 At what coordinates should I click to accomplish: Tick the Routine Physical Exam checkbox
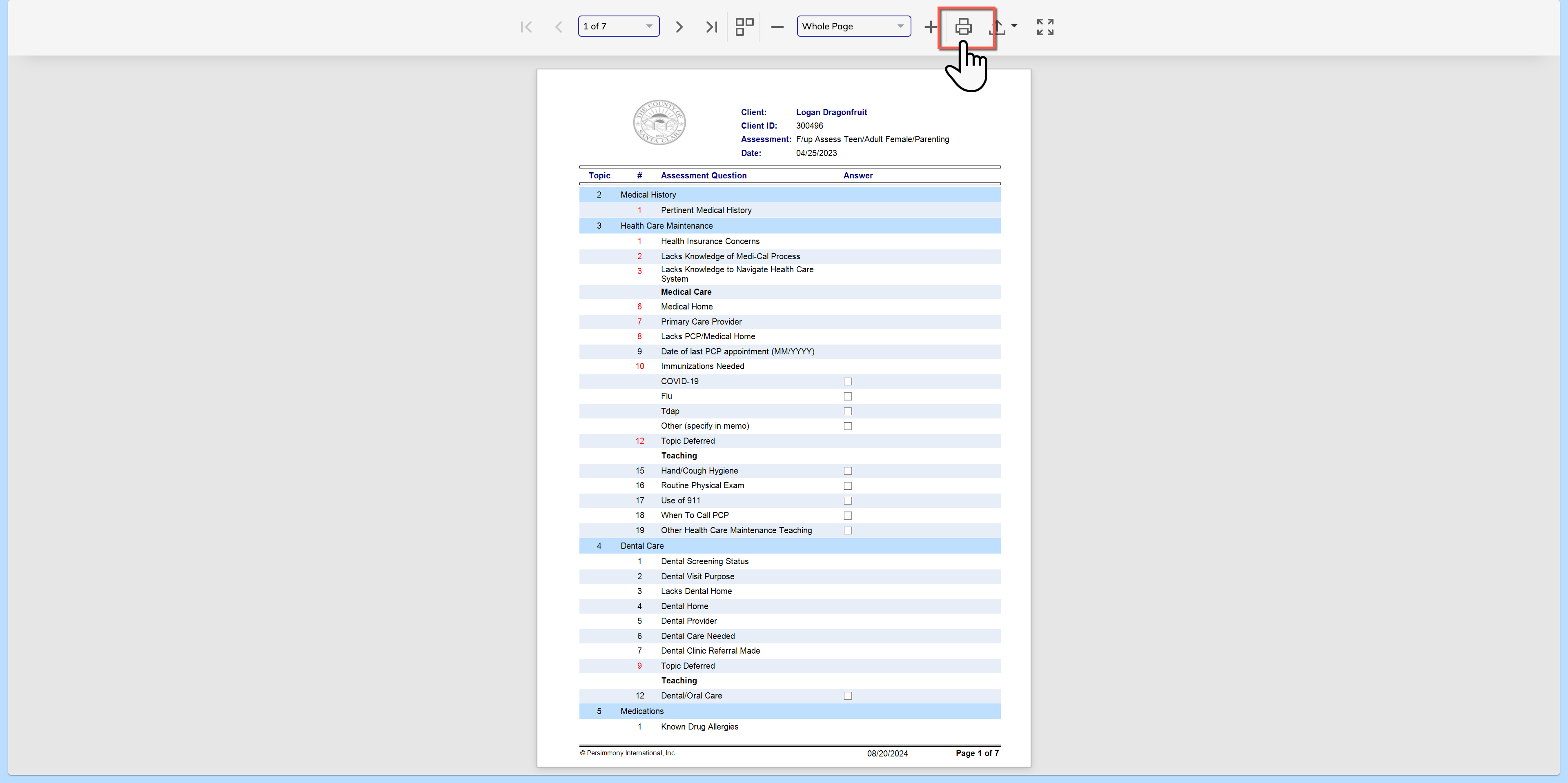(x=848, y=485)
